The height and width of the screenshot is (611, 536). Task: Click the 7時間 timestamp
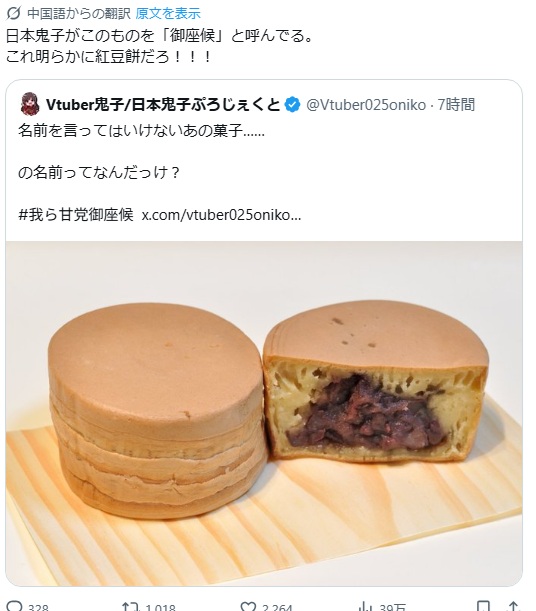coord(456,105)
